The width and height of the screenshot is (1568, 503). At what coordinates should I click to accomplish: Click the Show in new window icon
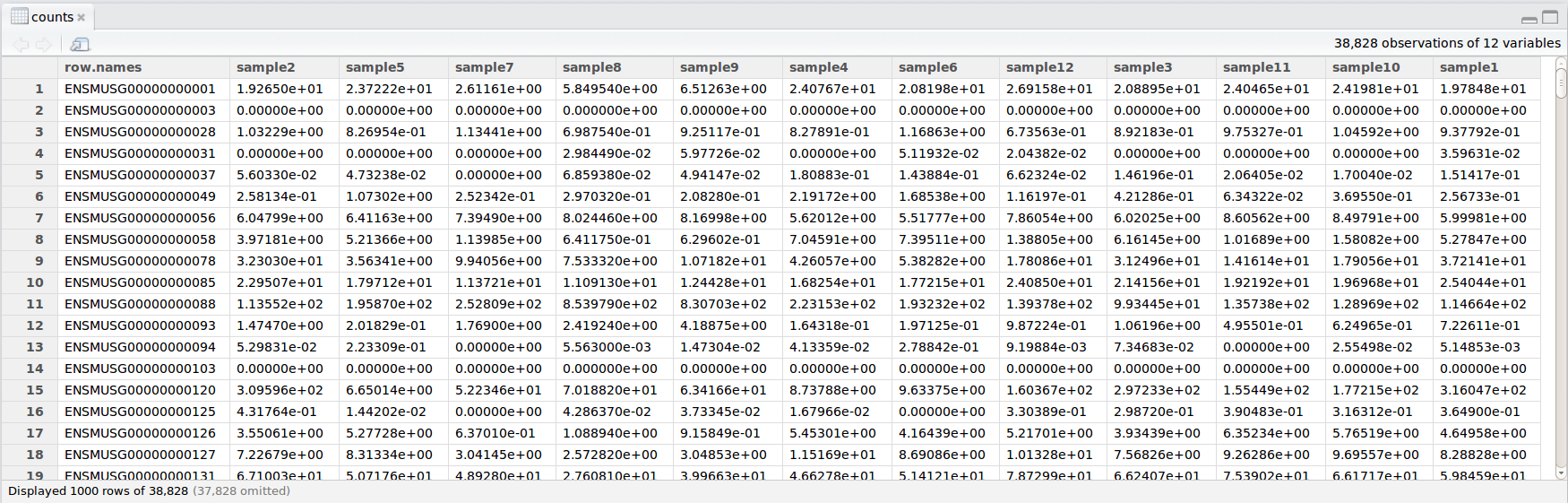pyautogui.click(x=80, y=44)
